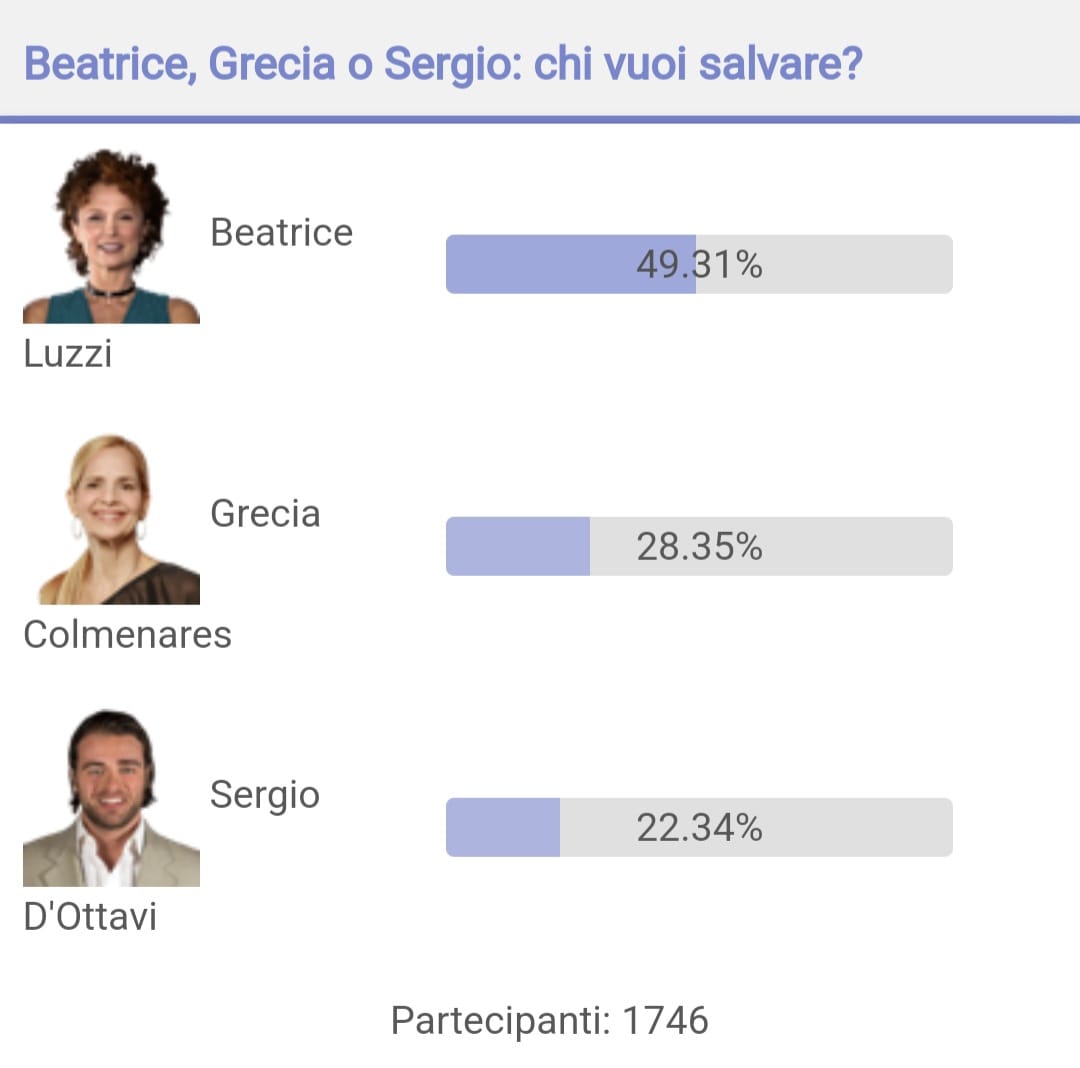Select the Grecia Colmenares photo thumbnail
Viewport: 1080px width, 1068px height.
[112, 518]
